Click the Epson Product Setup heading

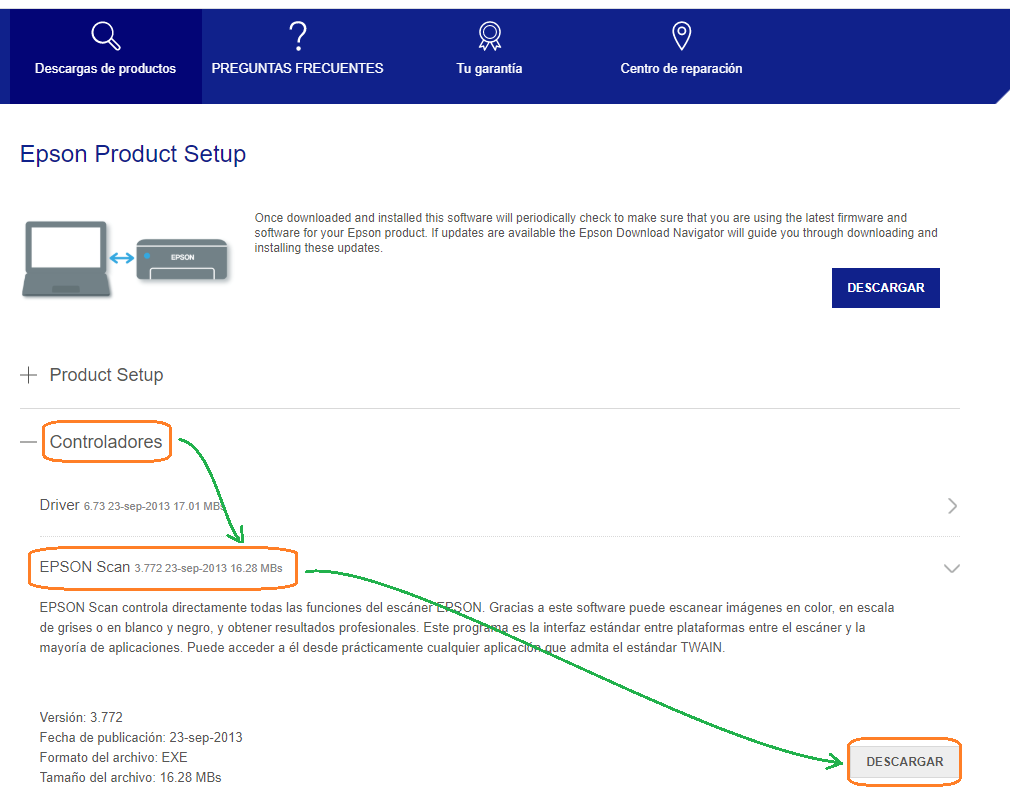point(133,154)
